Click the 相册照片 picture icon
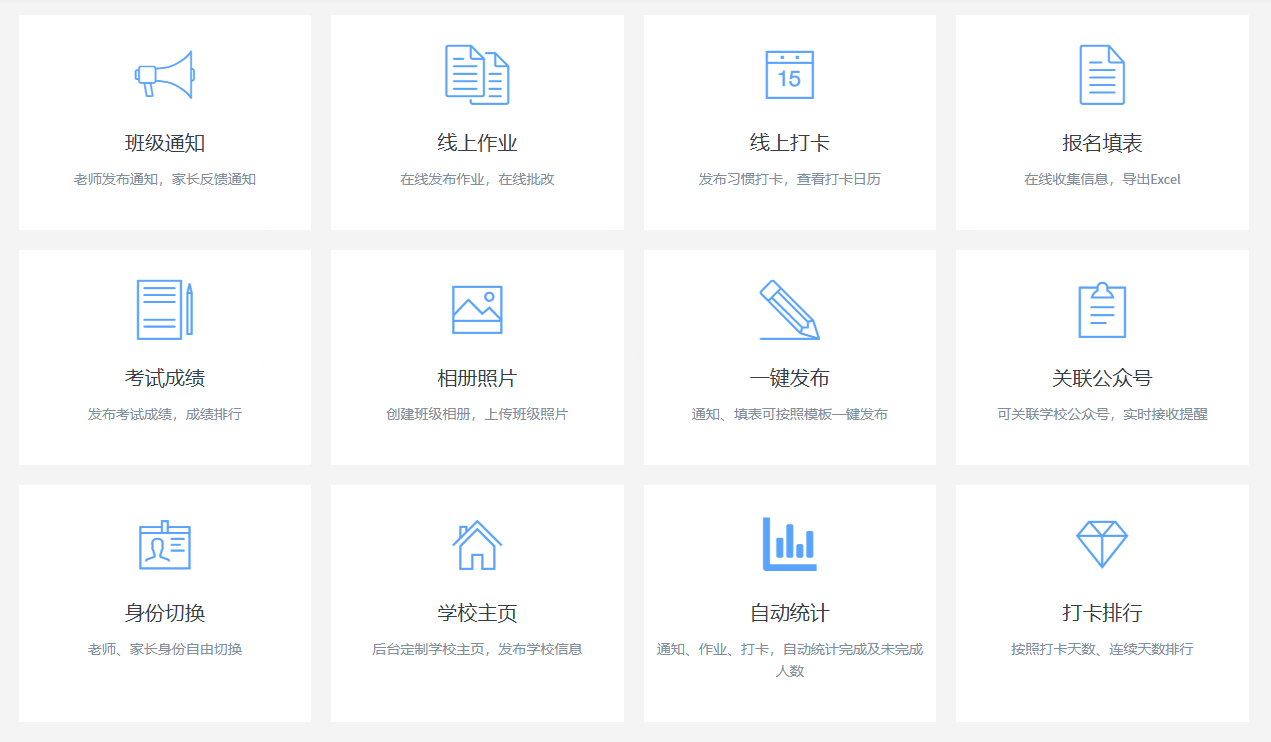The image size is (1271, 742). pos(477,309)
